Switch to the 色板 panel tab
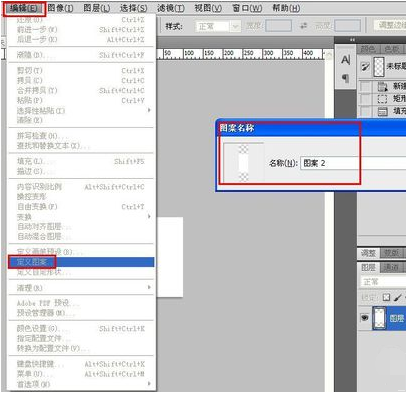 click(x=392, y=49)
